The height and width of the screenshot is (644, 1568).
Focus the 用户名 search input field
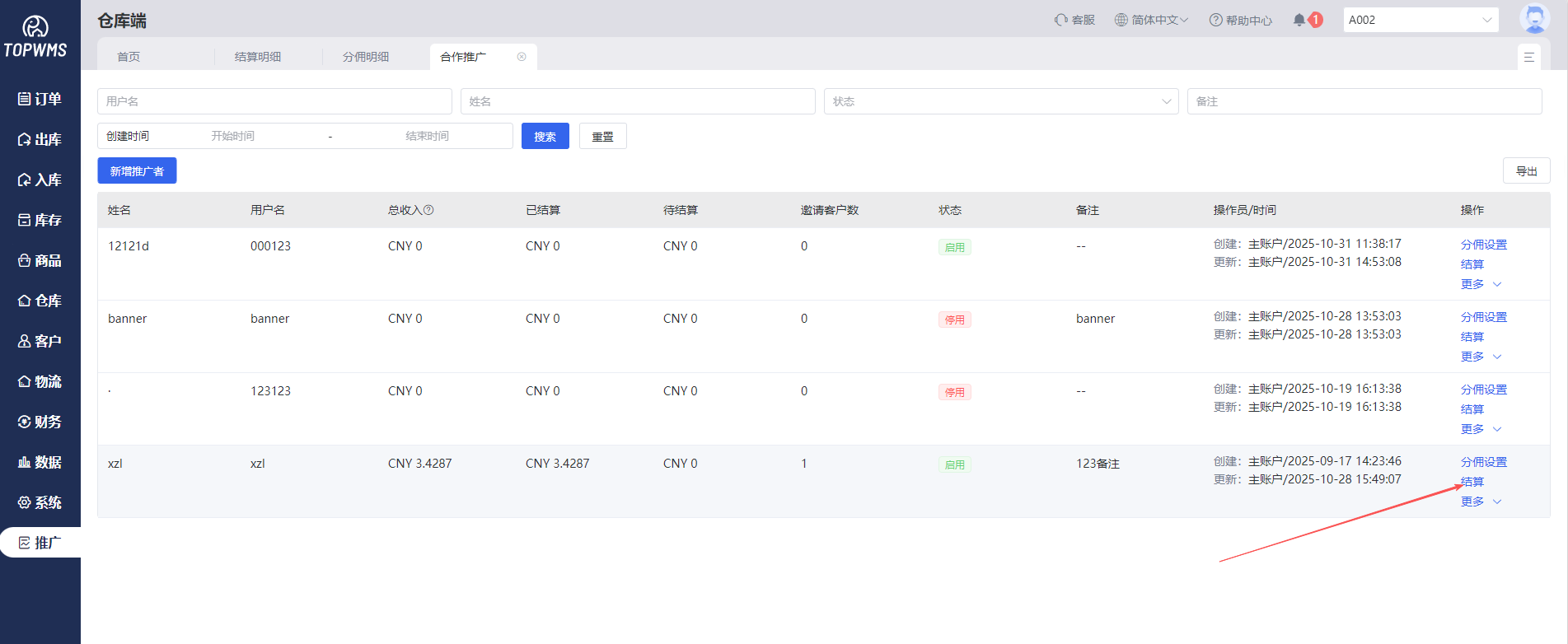(274, 101)
